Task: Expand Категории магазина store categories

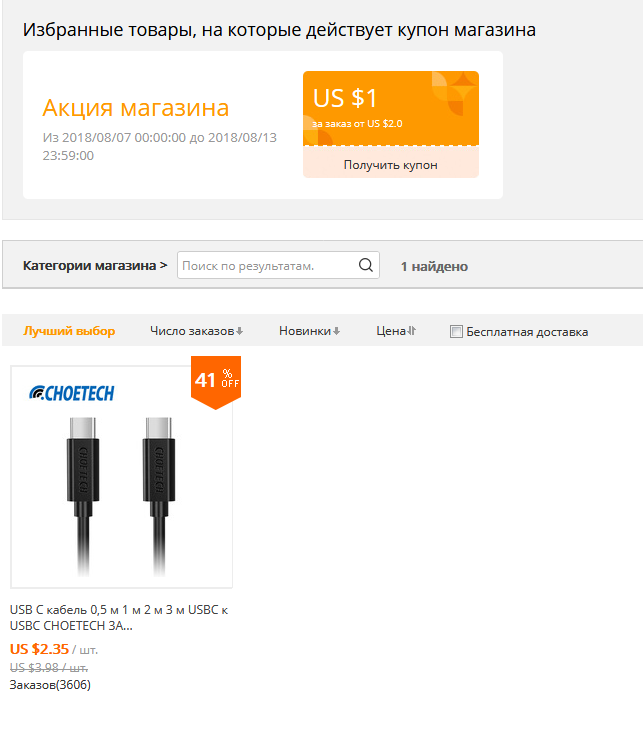Action: pyautogui.click(x=95, y=265)
